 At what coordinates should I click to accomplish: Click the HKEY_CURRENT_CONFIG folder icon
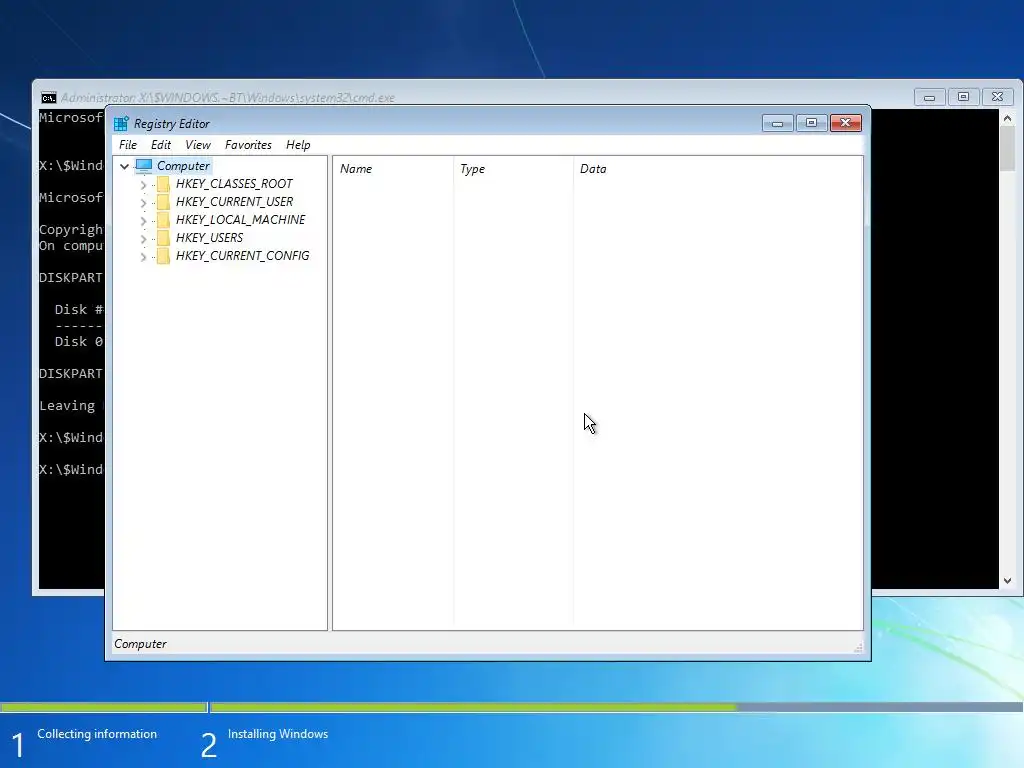click(x=163, y=256)
